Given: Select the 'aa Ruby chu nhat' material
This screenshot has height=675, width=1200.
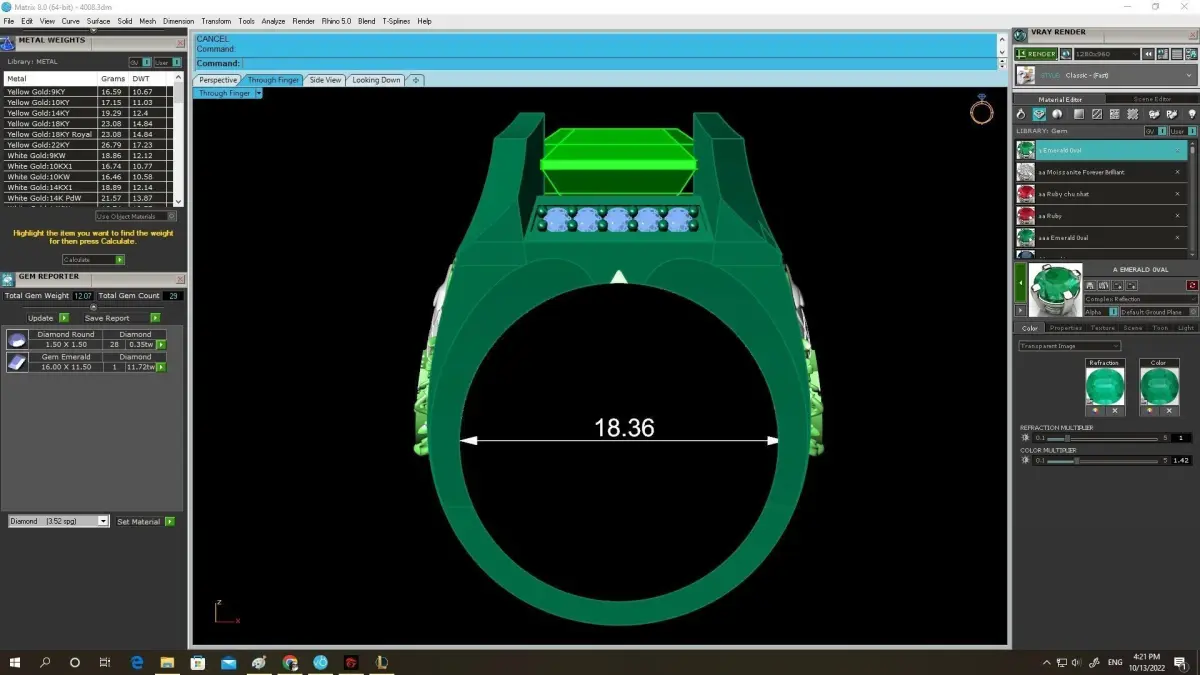Looking at the screenshot, I should (x=1100, y=194).
